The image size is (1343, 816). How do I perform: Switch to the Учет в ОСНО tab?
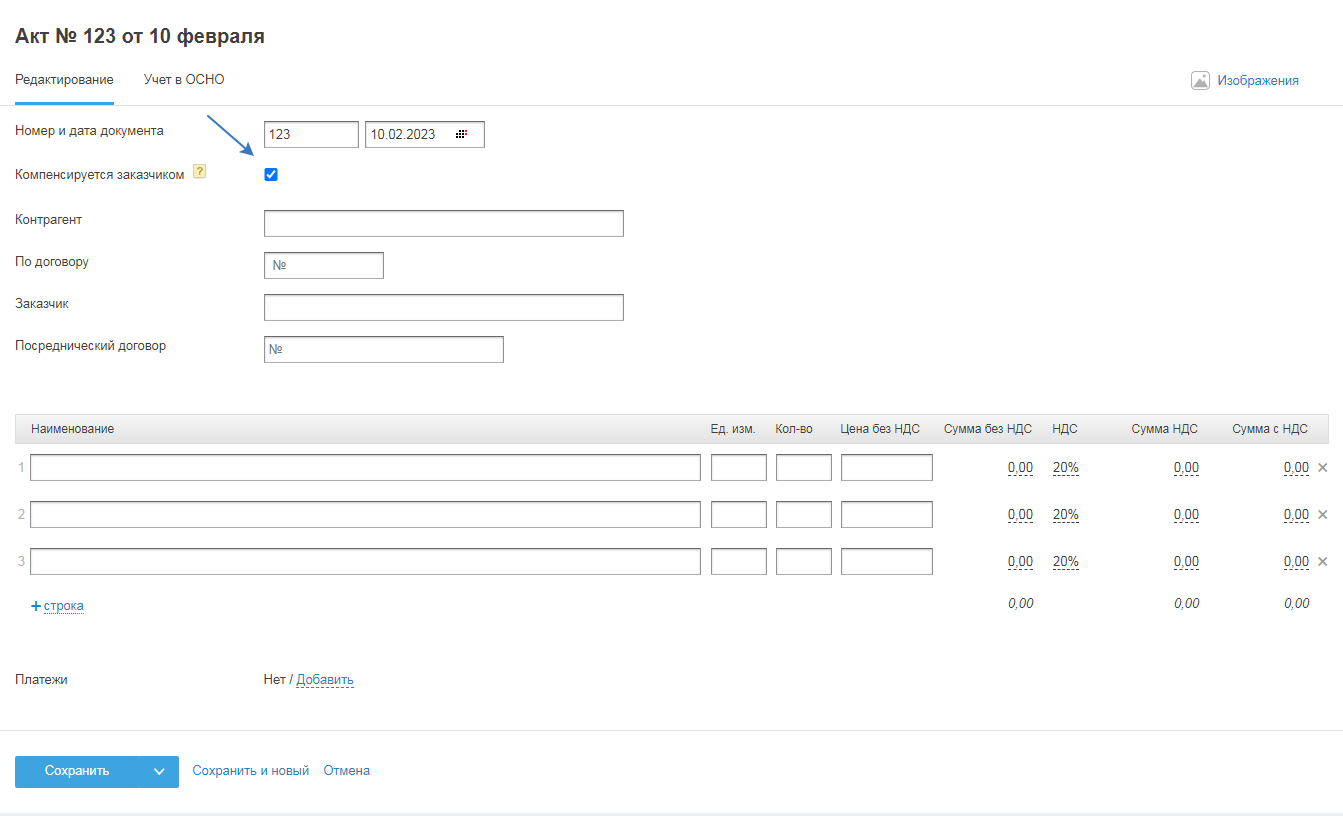click(184, 80)
